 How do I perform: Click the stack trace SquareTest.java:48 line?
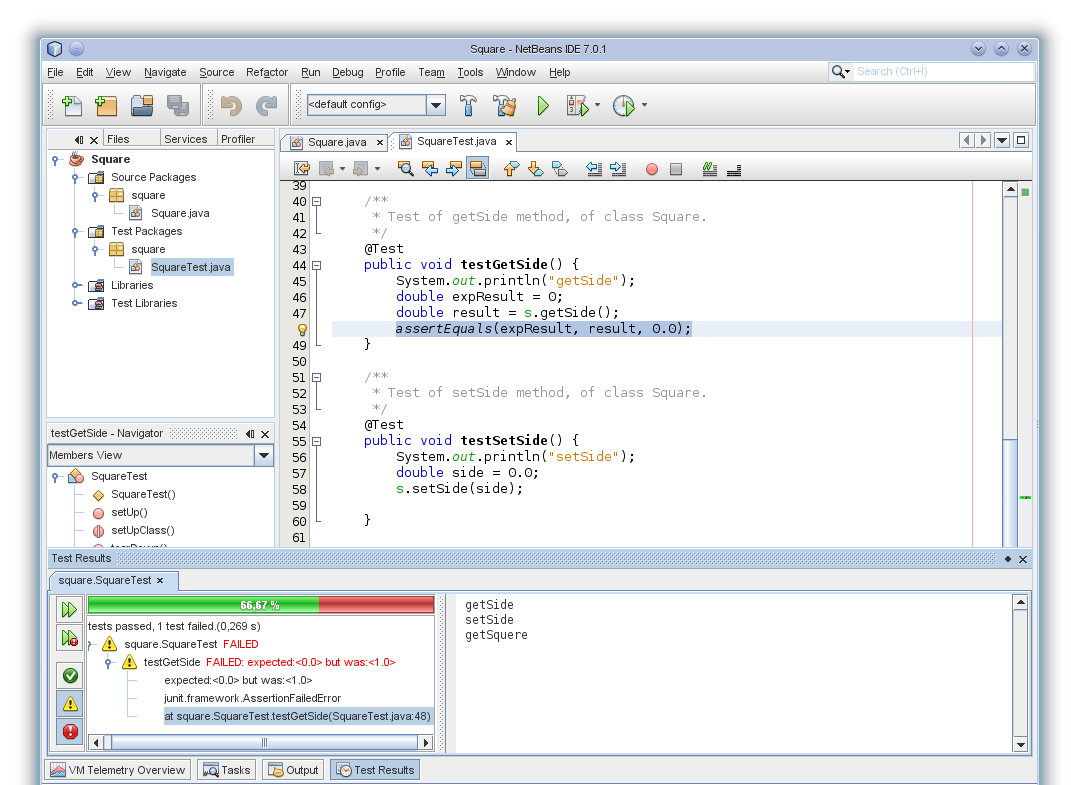(298, 717)
